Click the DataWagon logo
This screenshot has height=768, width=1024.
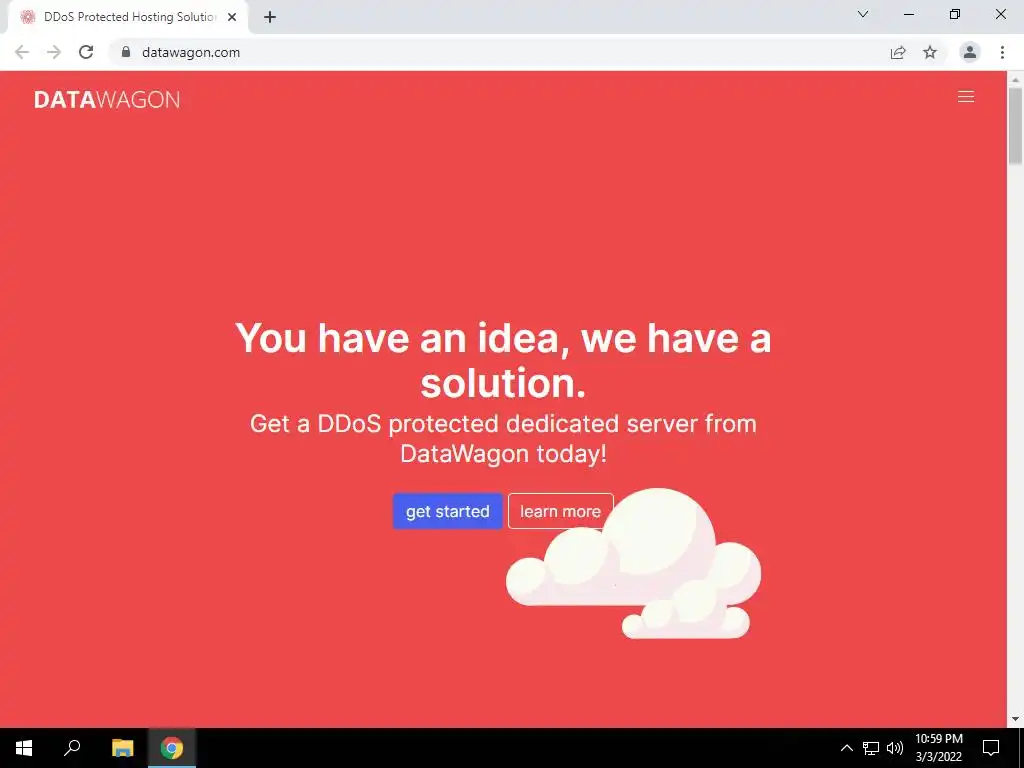(x=107, y=99)
